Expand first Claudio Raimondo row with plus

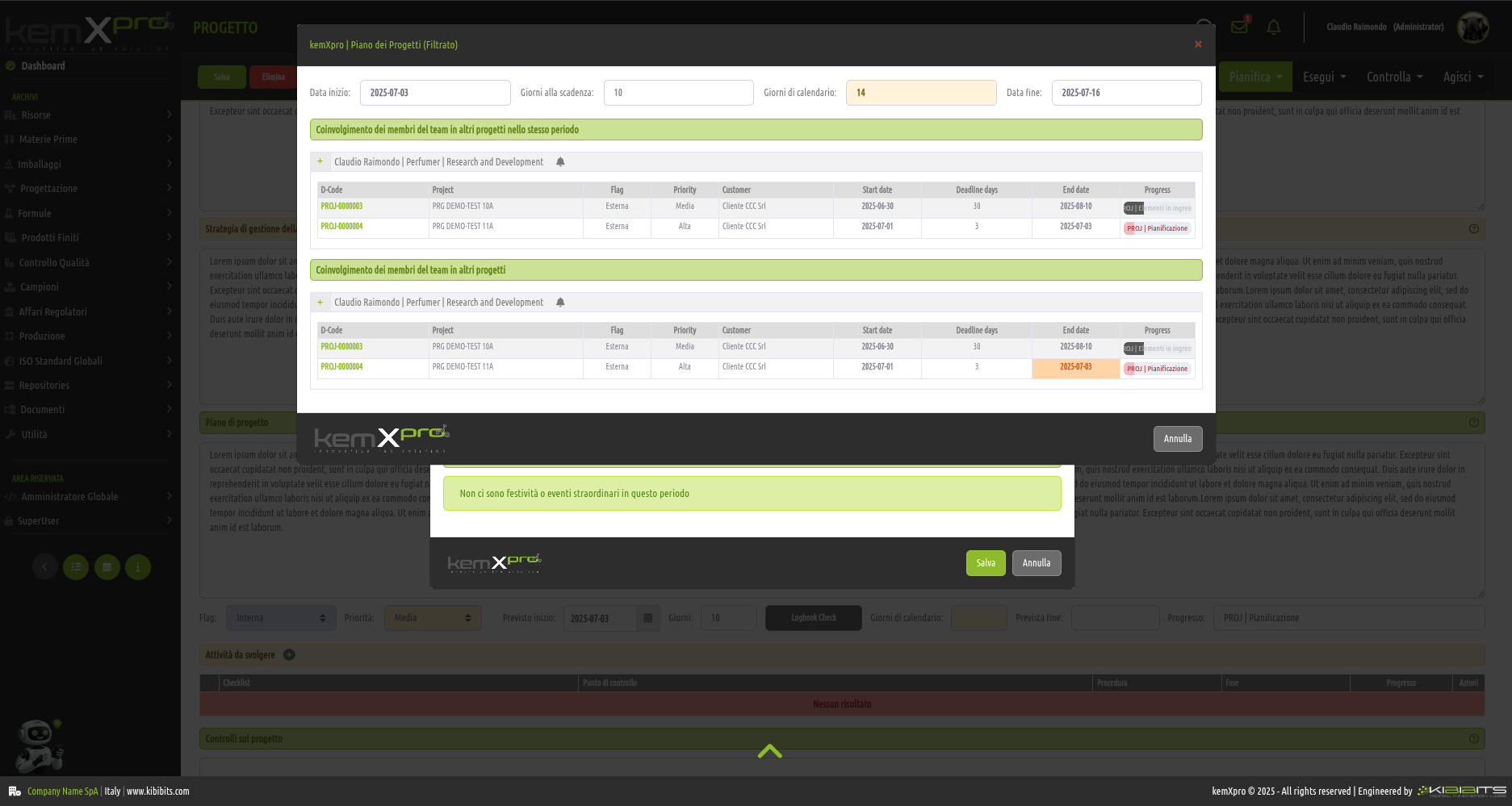[x=320, y=162]
